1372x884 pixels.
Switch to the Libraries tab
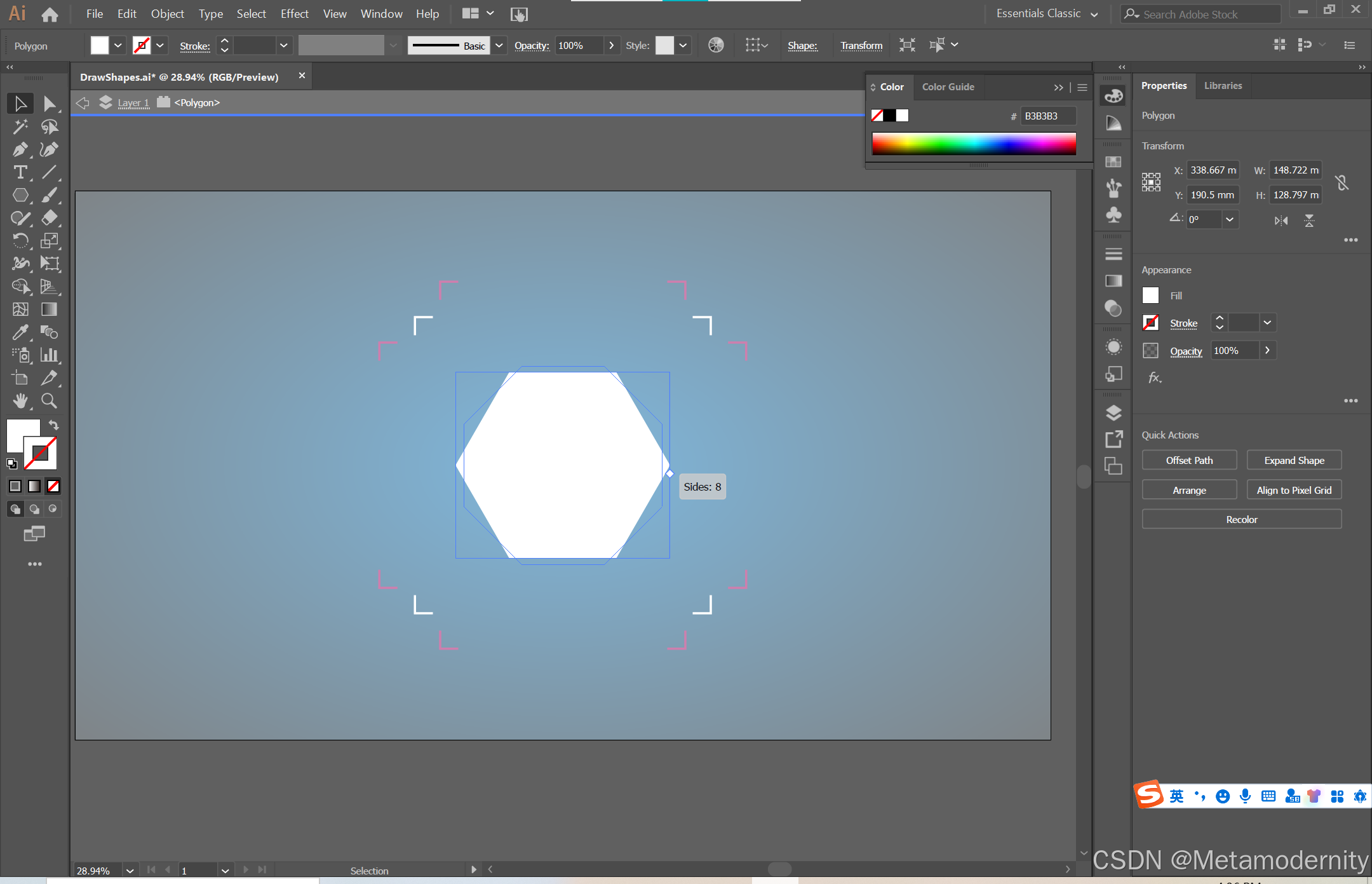(x=1223, y=86)
